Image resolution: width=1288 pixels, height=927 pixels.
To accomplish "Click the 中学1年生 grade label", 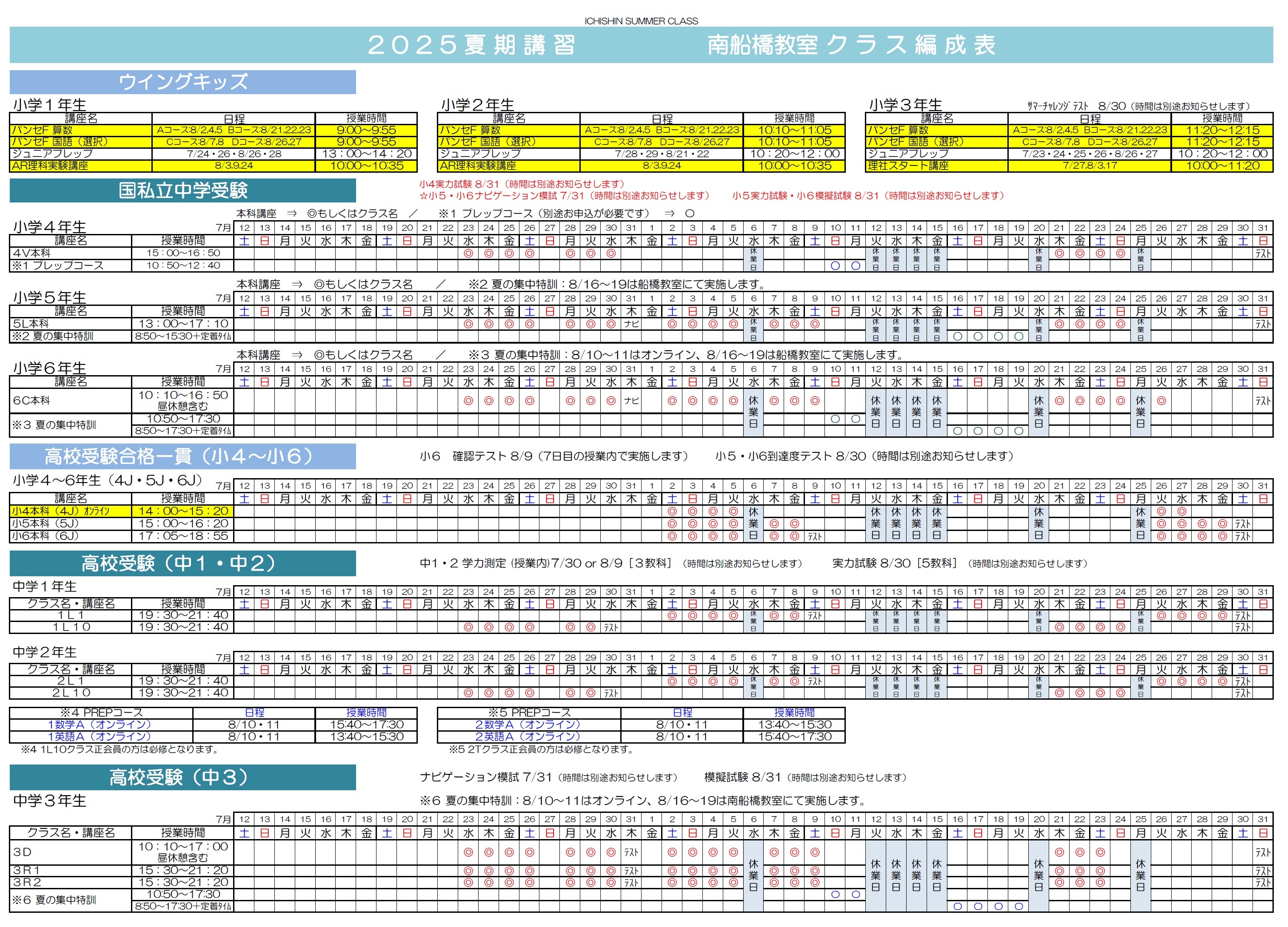I will [x=44, y=586].
